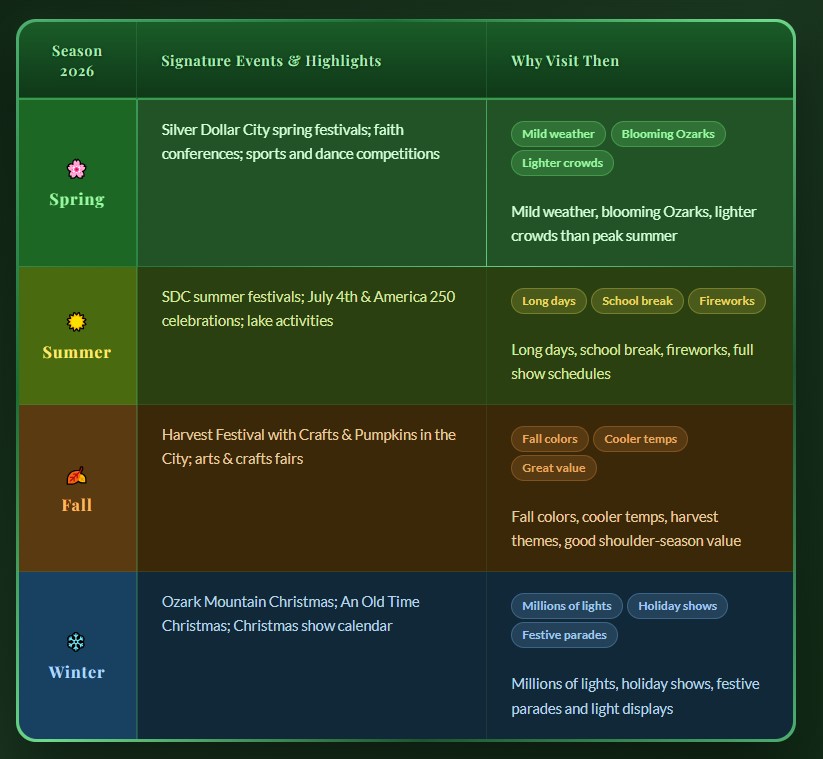
Task: Click the Holiday shows tag
Action: click(677, 606)
